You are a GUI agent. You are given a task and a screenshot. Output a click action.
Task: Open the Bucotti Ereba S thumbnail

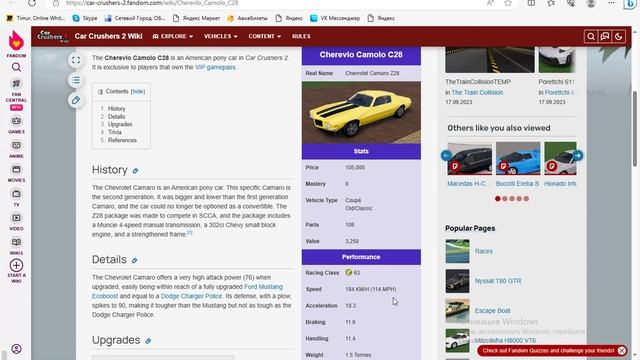(x=518, y=158)
